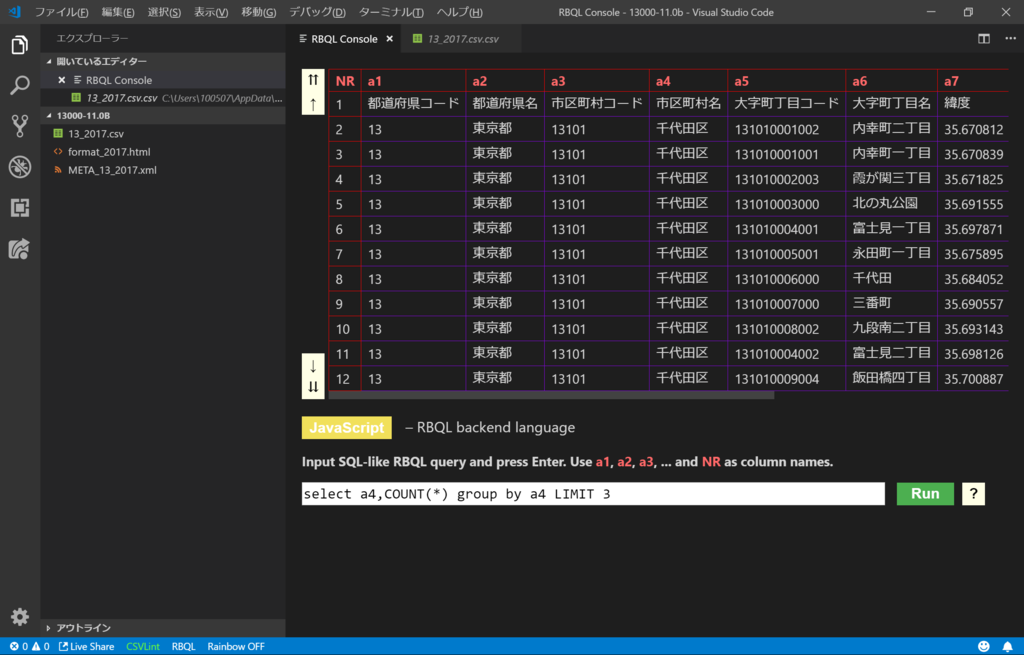Select the Source Control icon
The width and height of the screenshot is (1024, 655).
pyautogui.click(x=20, y=126)
